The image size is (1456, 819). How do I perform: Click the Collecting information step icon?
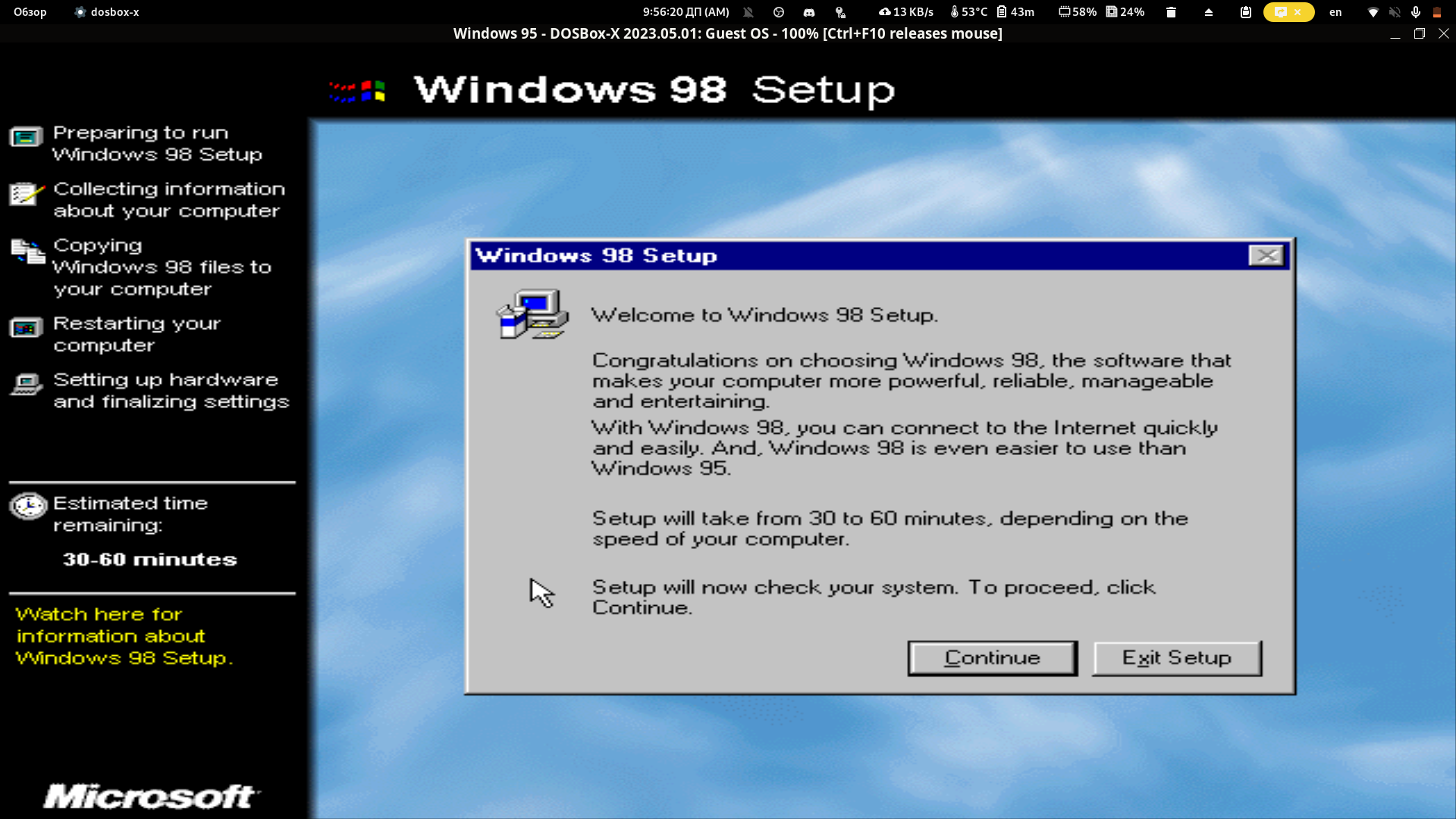(27, 193)
